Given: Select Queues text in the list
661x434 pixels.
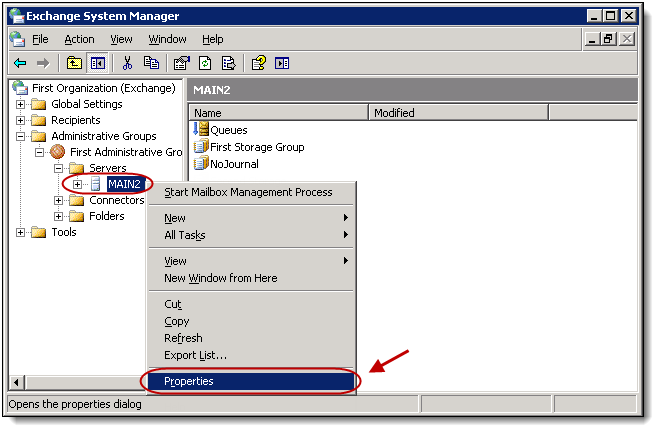Looking at the screenshot, I should (229, 130).
